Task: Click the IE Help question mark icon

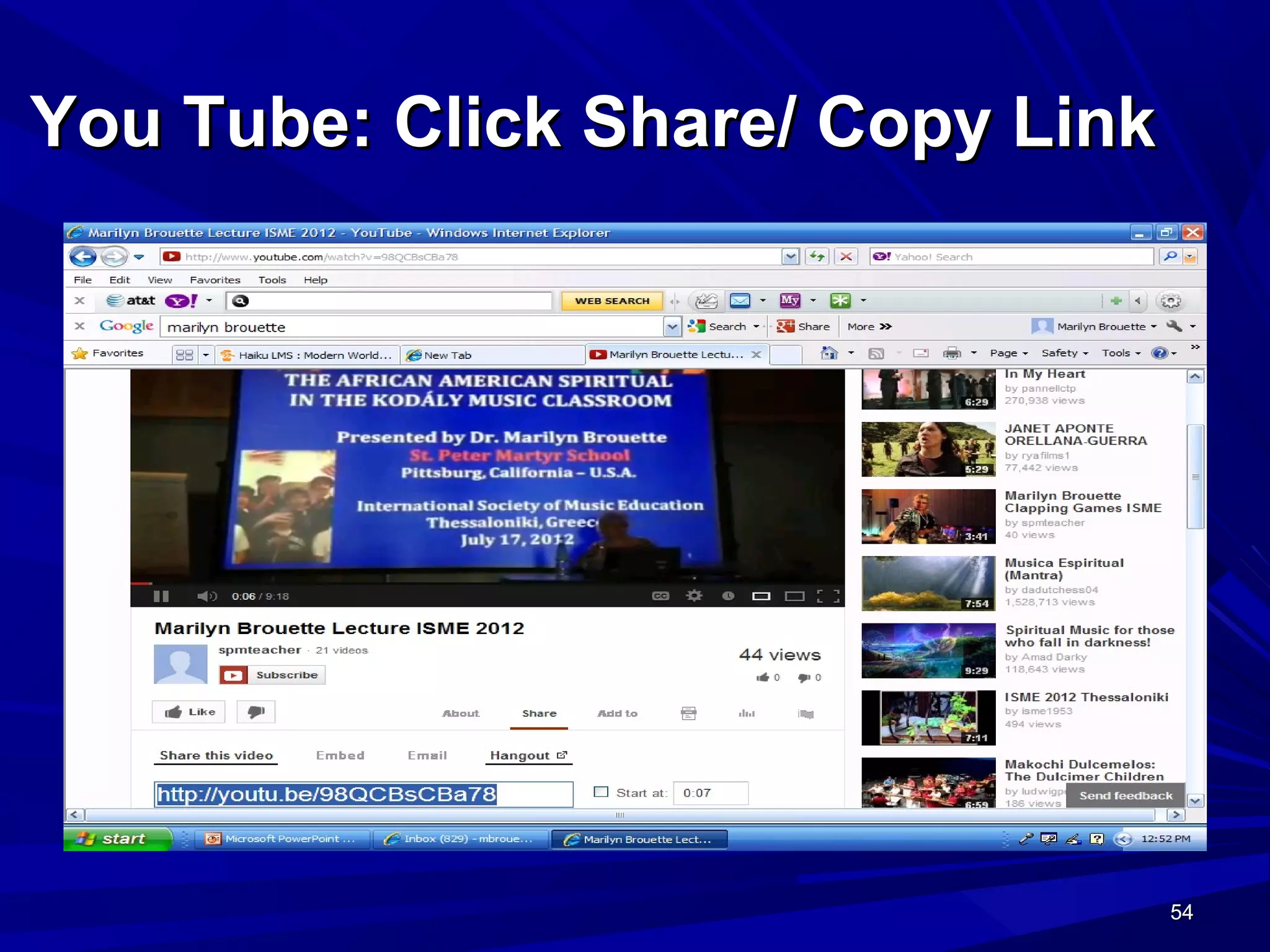Action: 1159,353
